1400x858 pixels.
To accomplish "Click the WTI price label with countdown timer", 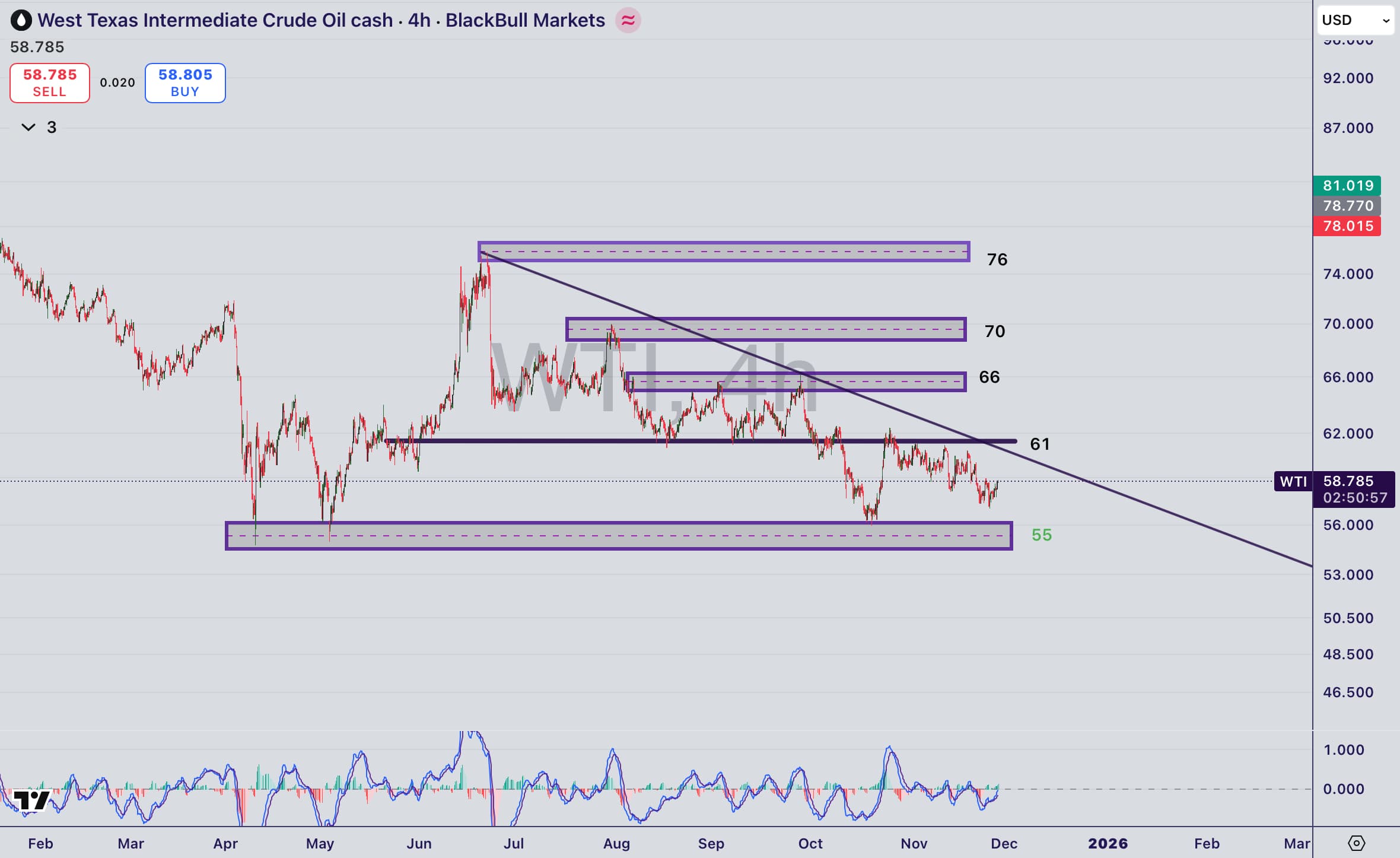I will (x=1354, y=489).
